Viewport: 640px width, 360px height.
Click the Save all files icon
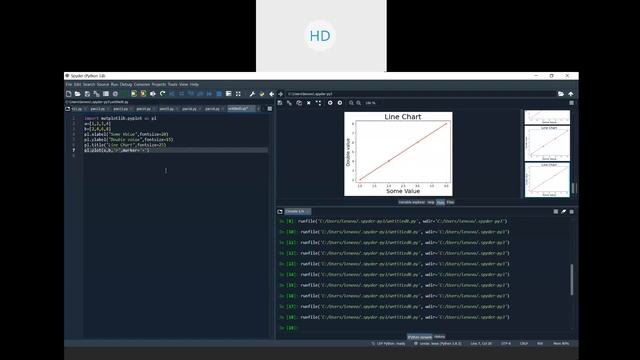[x=96, y=94]
